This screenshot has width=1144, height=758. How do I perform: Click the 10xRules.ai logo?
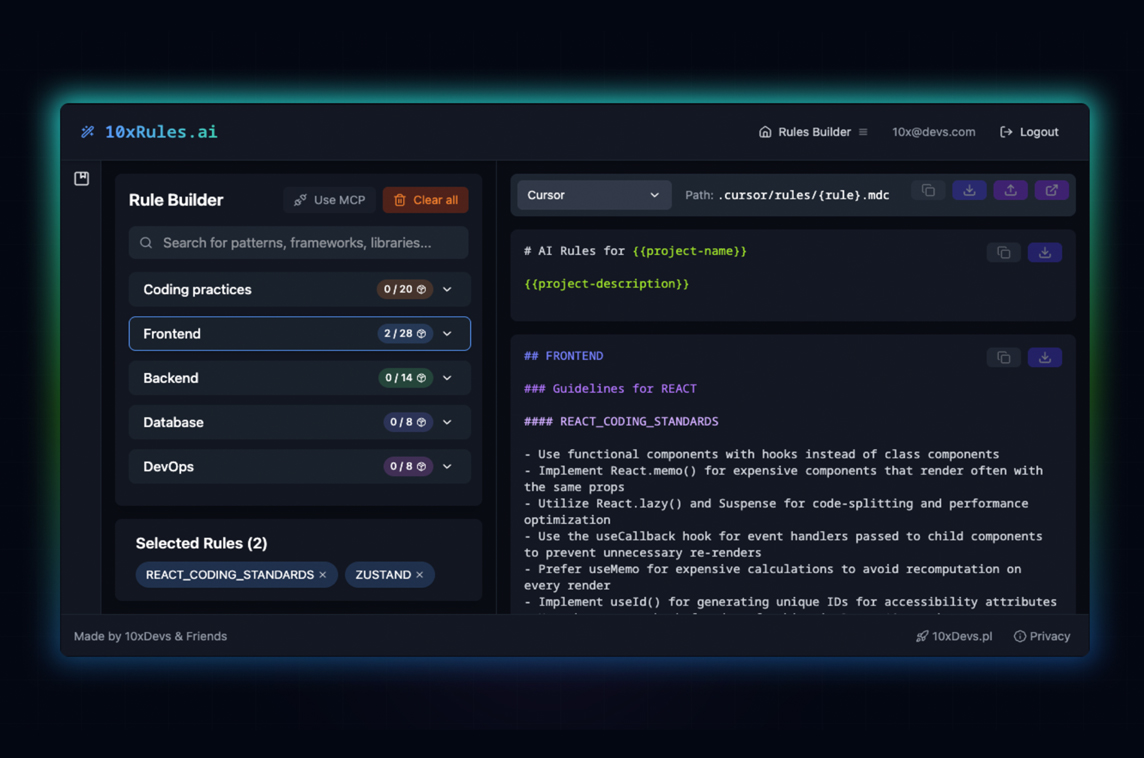[x=150, y=132]
